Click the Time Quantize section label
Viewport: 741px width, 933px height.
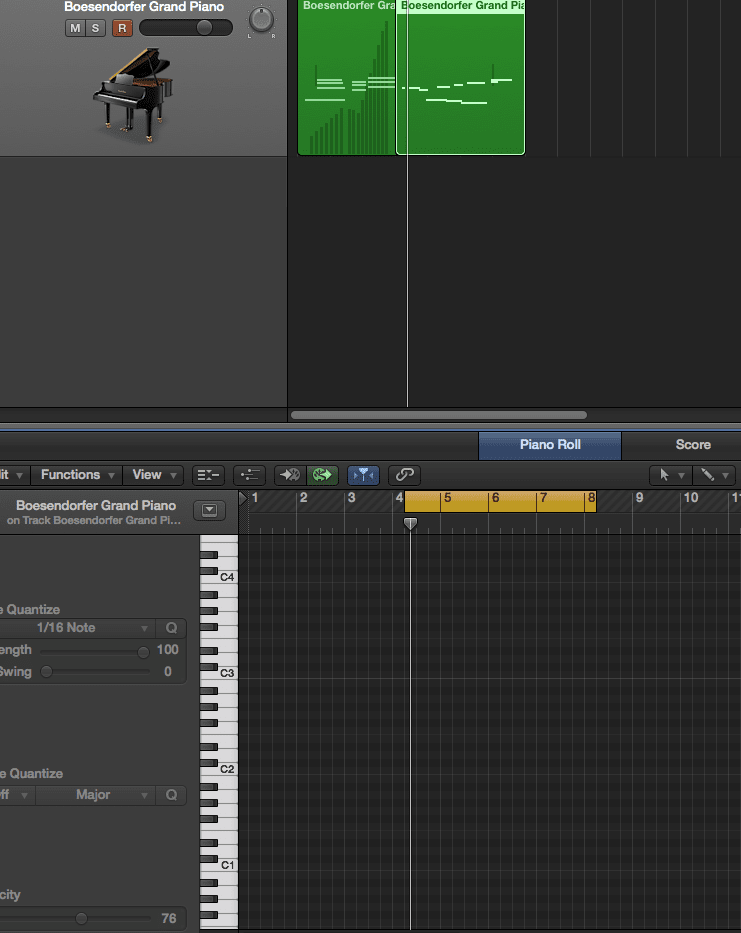point(30,610)
